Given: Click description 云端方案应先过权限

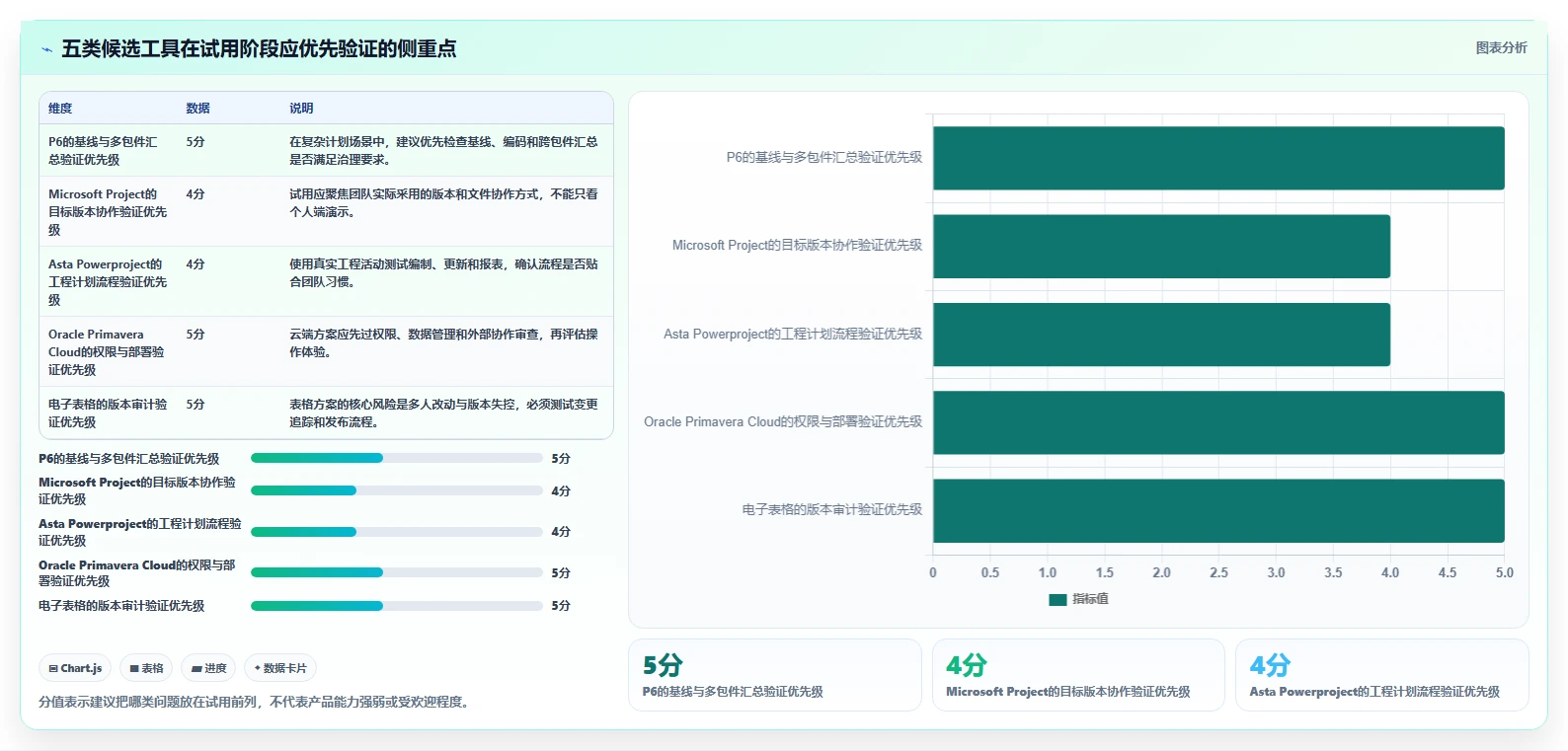Looking at the screenshot, I should [443, 343].
